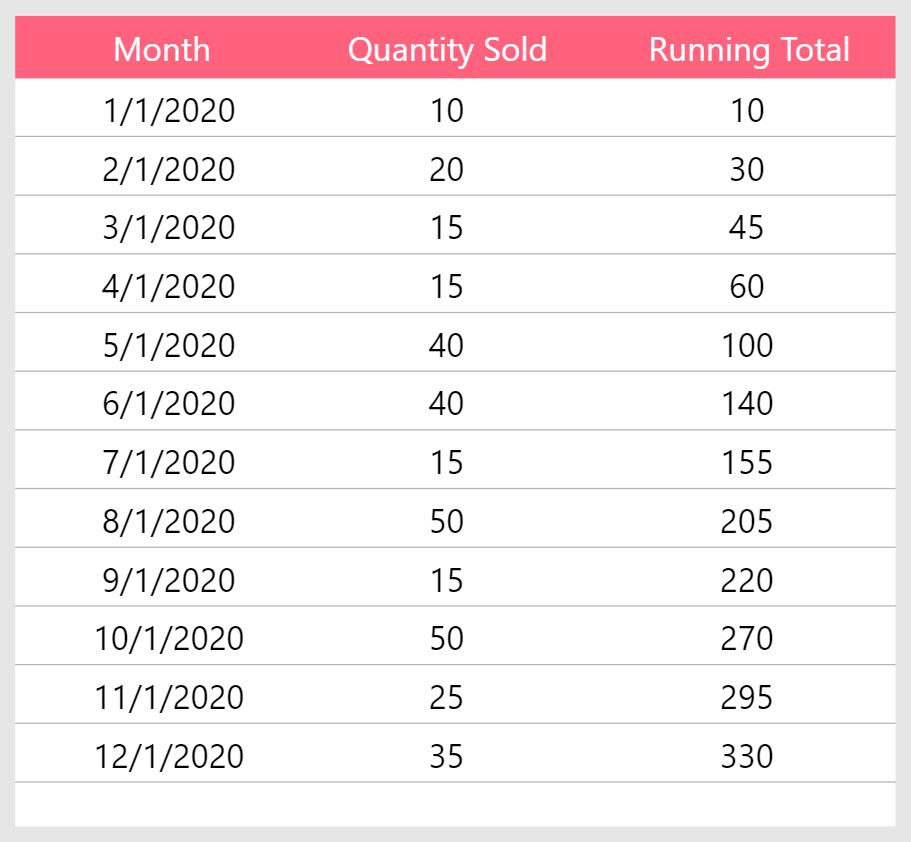
Task: Click quantity sold value 20
Action: 446,169
